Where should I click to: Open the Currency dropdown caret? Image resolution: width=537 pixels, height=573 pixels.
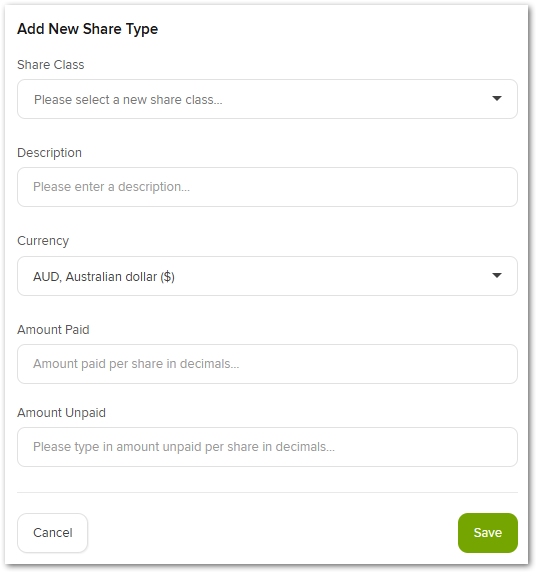(x=496, y=275)
